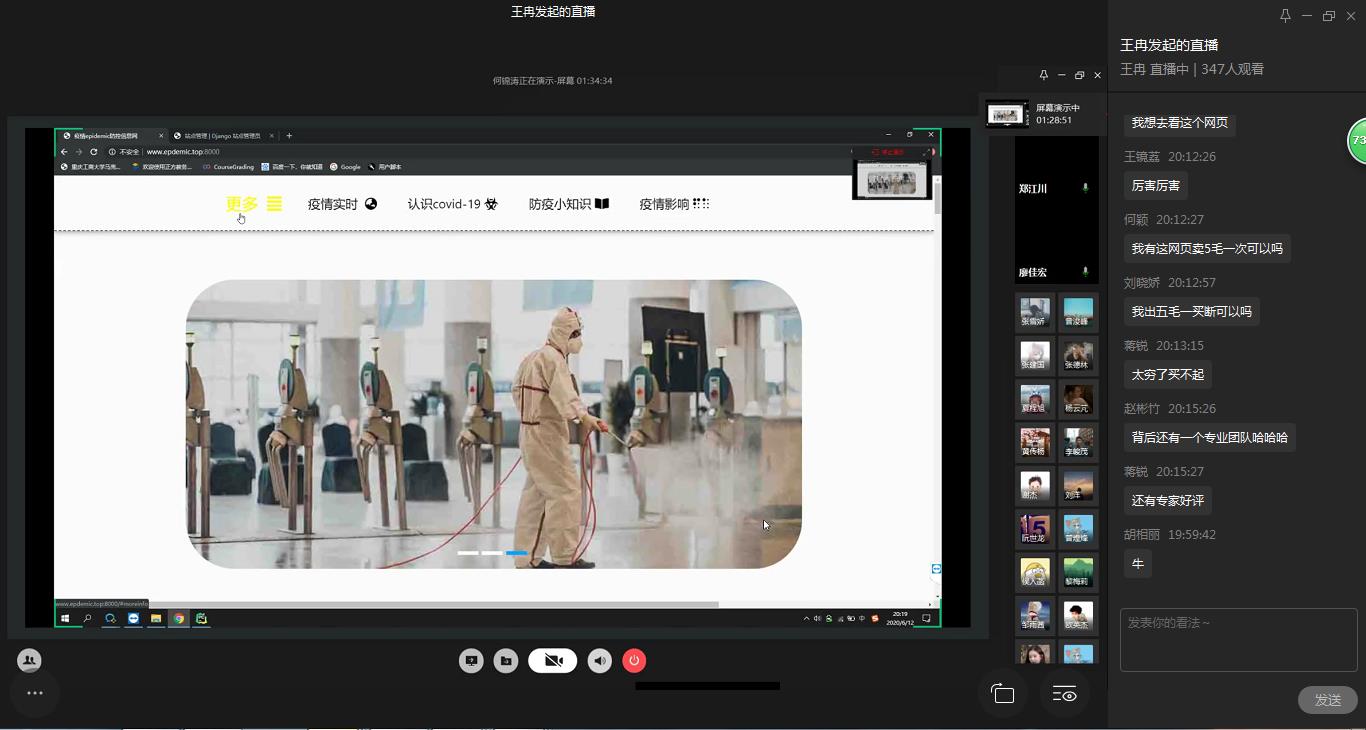The height and width of the screenshot is (730, 1366).
Task: Click the 认识covid-19 navigation link
Action: click(452, 204)
